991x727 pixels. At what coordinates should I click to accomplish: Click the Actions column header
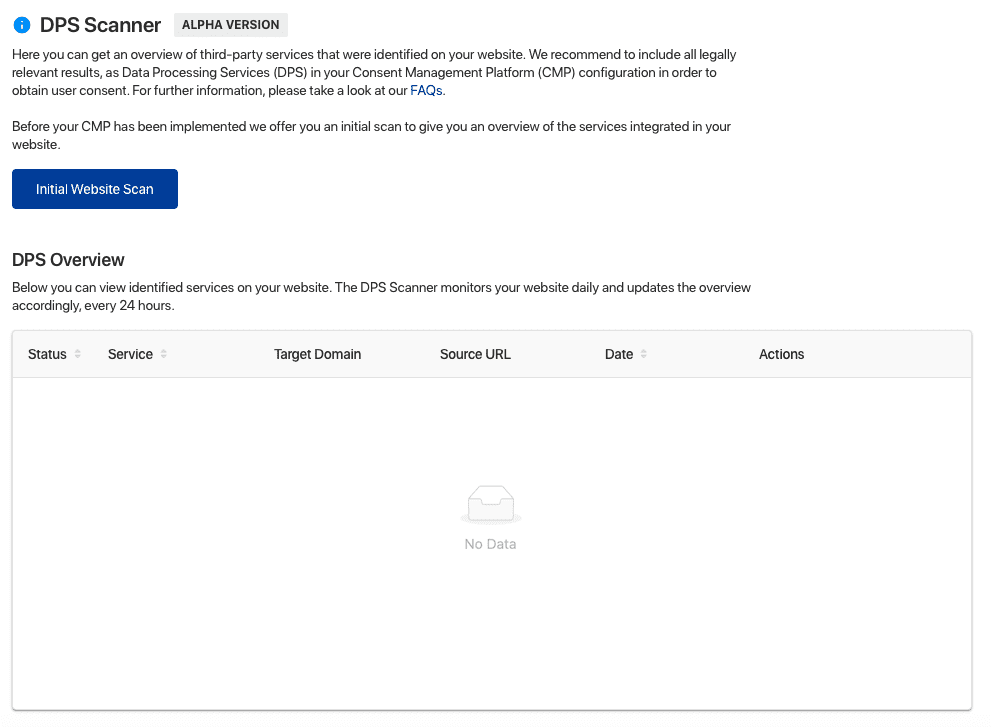pyautogui.click(x=781, y=354)
